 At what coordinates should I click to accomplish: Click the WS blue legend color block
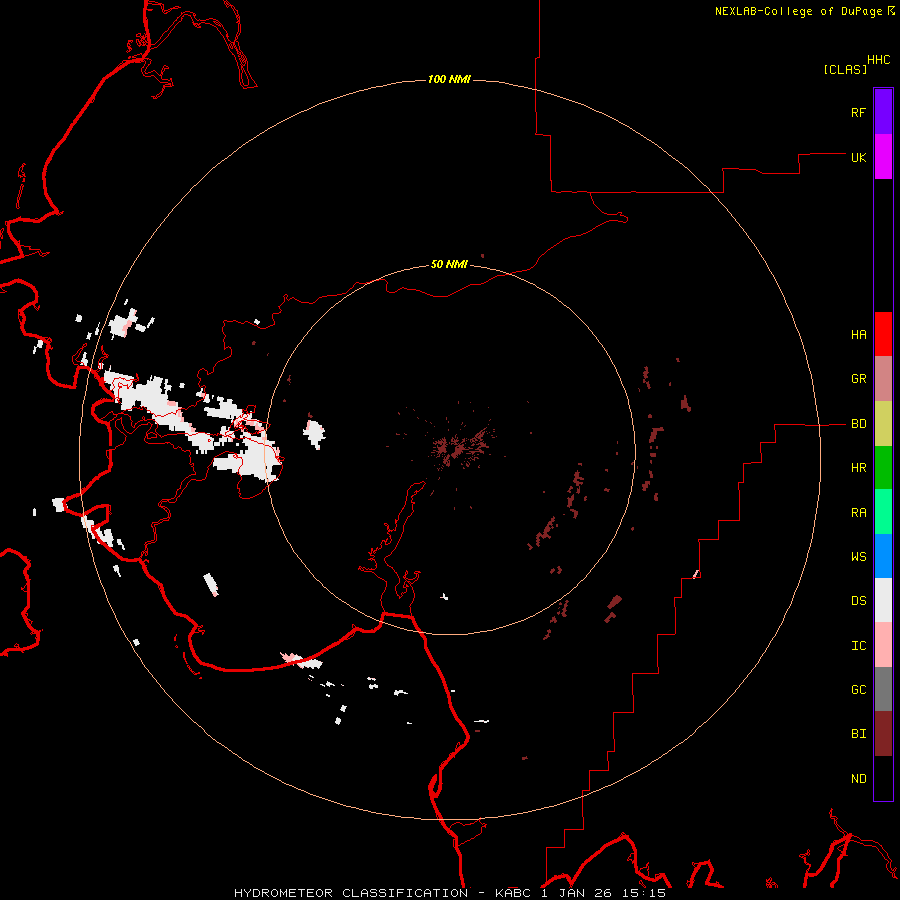tap(883, 556)
